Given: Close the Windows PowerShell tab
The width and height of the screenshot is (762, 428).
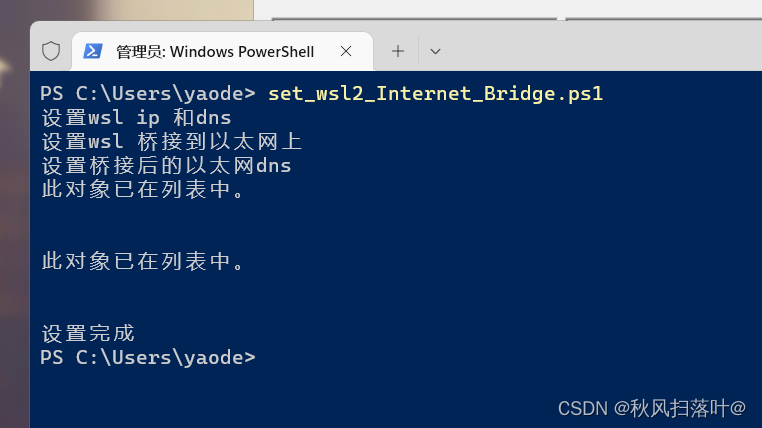Looking at the screenshot, I should pos(346,51).
